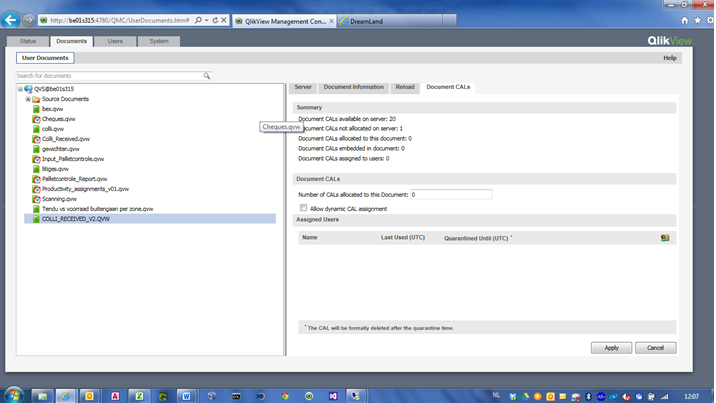Select Colli_Received.qvw in the tree

(66, 139)
